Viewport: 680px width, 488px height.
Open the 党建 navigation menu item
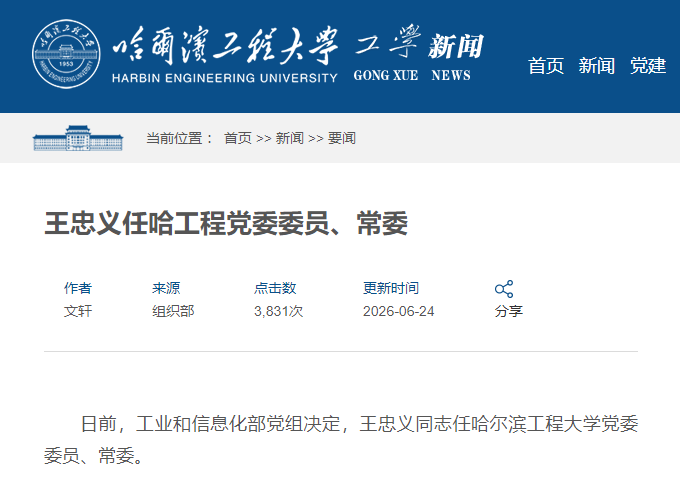click(x=648, y=66)
